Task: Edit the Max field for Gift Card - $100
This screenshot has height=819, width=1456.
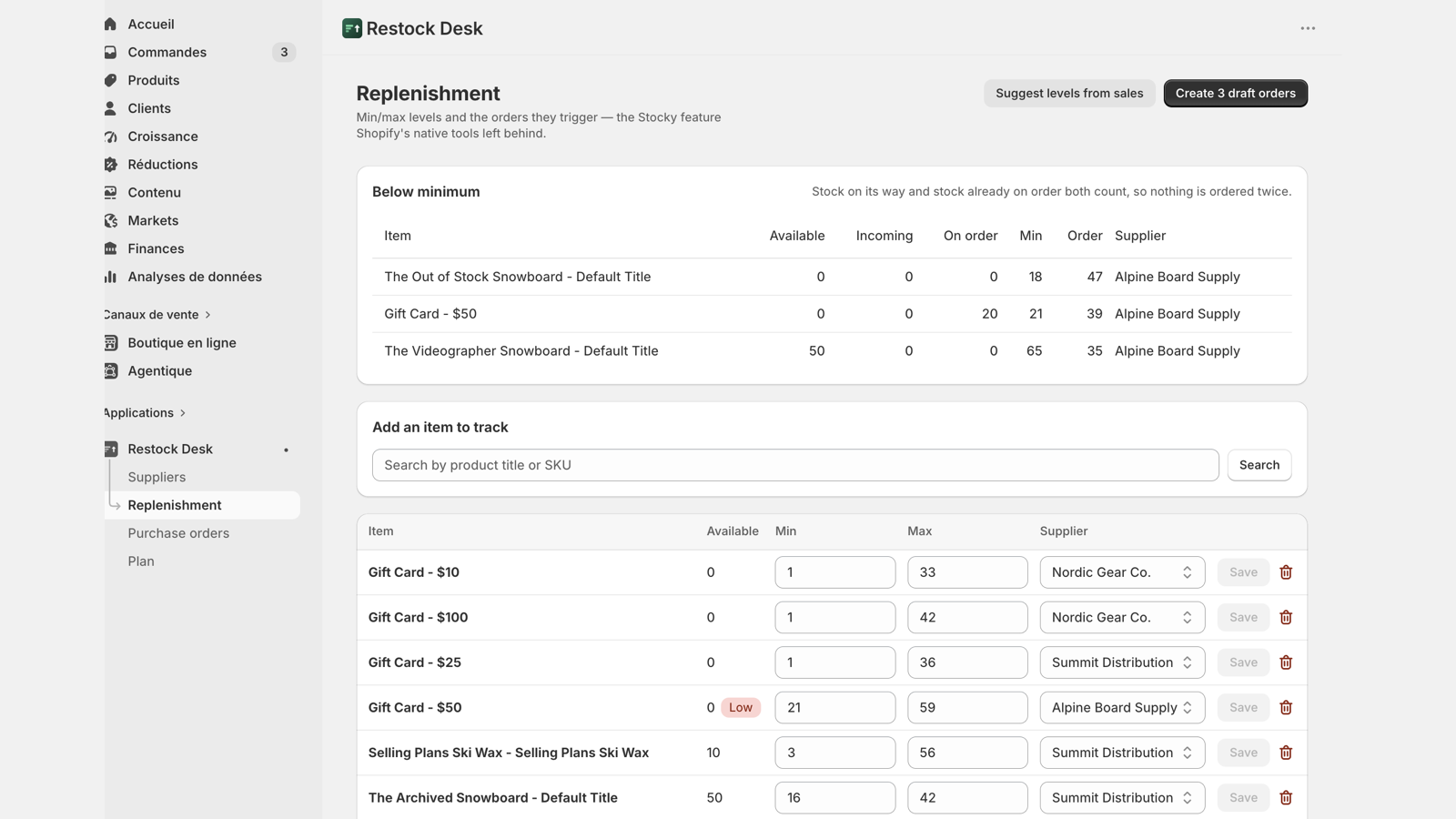Action: tap(967, 618)
